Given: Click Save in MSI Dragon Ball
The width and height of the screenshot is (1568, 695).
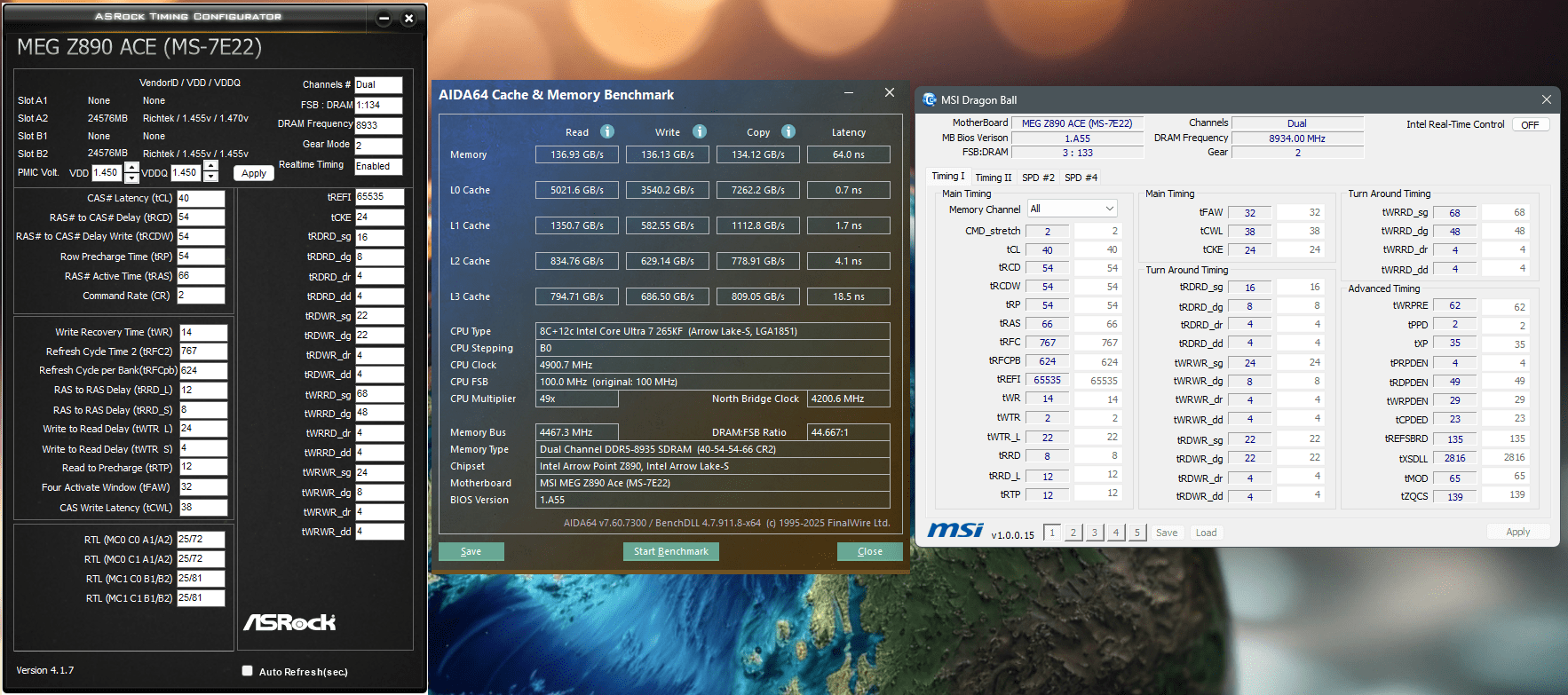Looking at the screenshot, I should [x=1167, y=533].
